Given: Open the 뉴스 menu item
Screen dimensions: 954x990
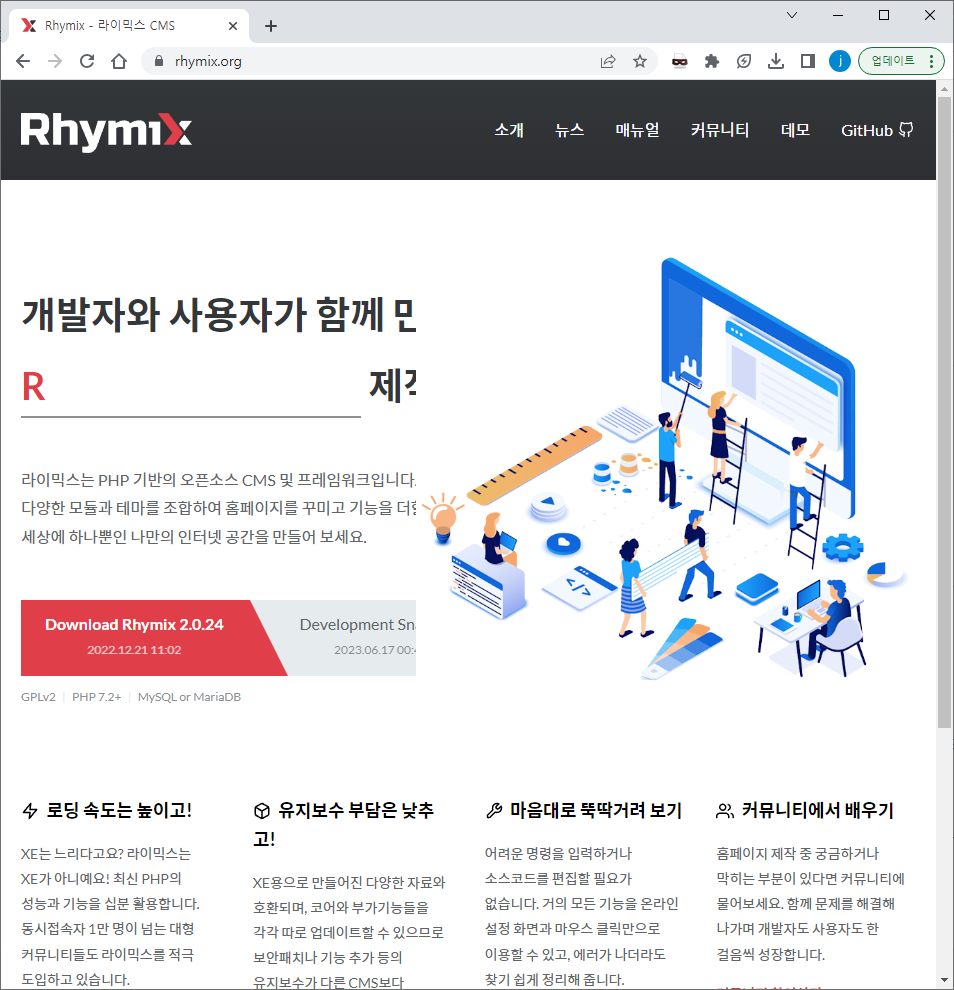Looking at the screenshot, I should coord(569,130).
